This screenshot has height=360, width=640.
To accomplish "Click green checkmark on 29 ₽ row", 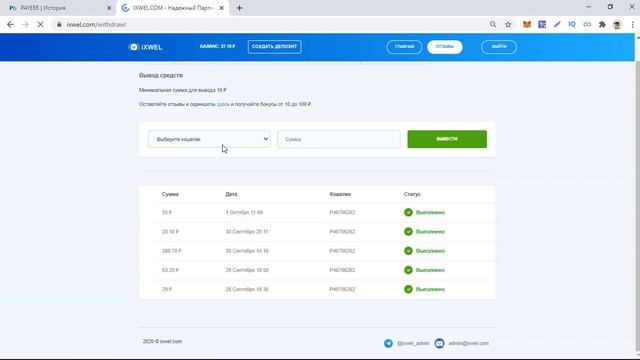I will [408, 289].
